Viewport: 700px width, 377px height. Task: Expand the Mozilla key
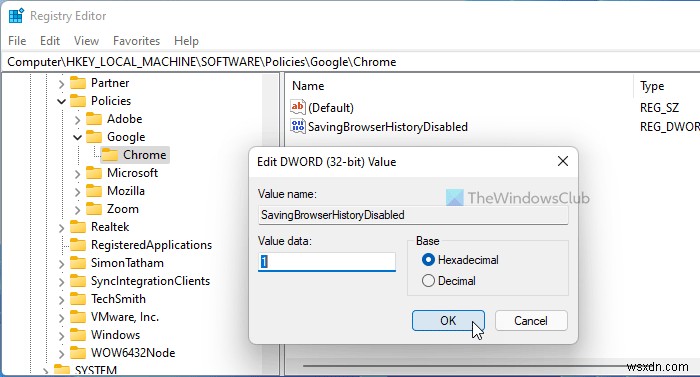78,192
